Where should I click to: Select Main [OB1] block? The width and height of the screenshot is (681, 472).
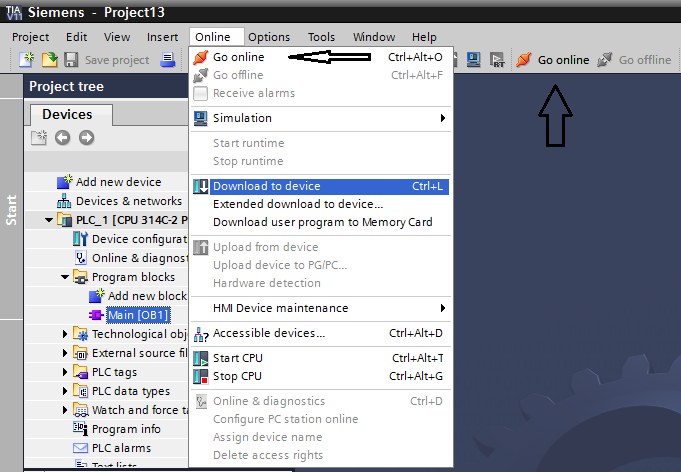(x=138, y=315)
